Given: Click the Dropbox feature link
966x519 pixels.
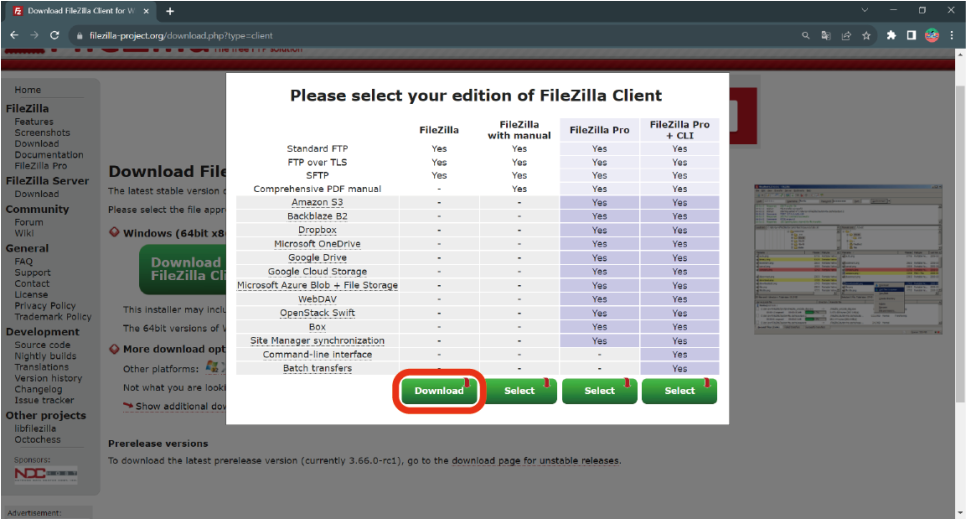Looking at the screenshot, I should tap(317, 230).
